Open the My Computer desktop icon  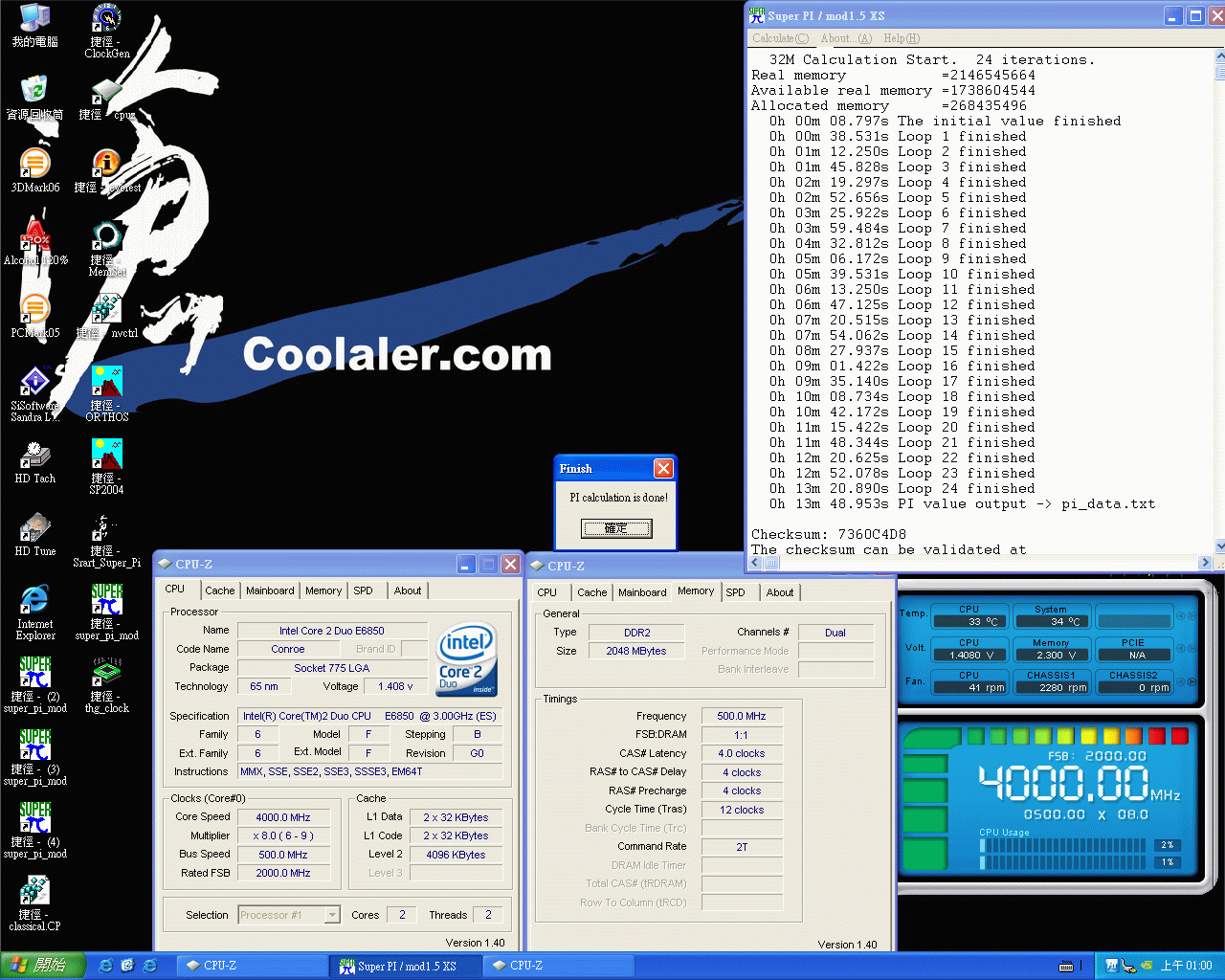coord(35,25)
